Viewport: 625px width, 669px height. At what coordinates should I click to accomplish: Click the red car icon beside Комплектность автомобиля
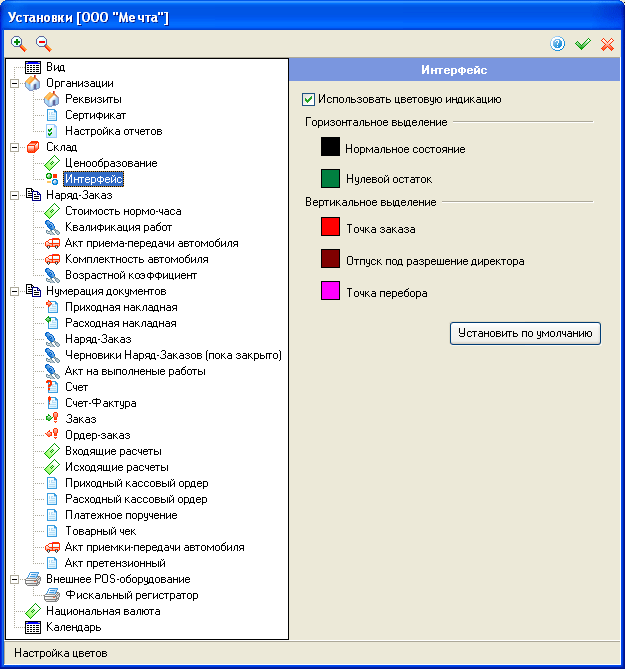(x=52, y=259)
